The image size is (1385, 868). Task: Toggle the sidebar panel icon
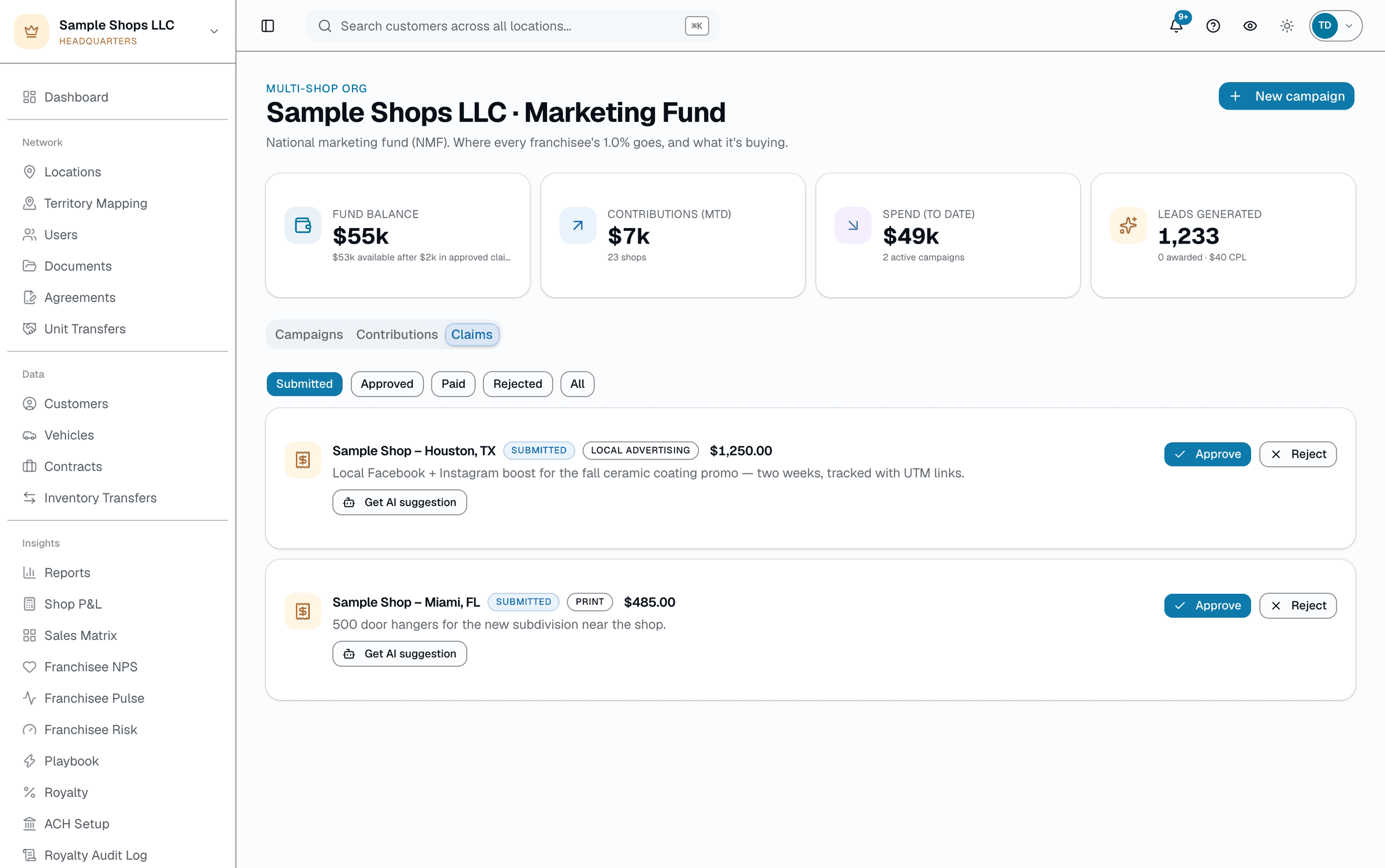[x=268, y=26]
